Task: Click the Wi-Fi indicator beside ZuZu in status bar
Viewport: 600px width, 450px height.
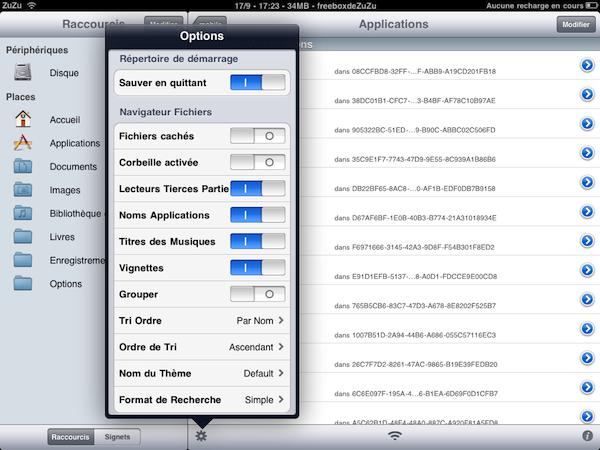Action: pyautogui.click(x=32, y=5)
